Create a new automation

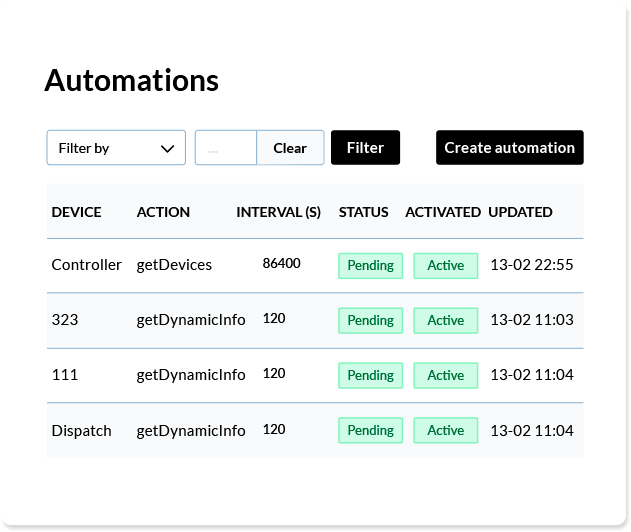click(x=509, y=147)
